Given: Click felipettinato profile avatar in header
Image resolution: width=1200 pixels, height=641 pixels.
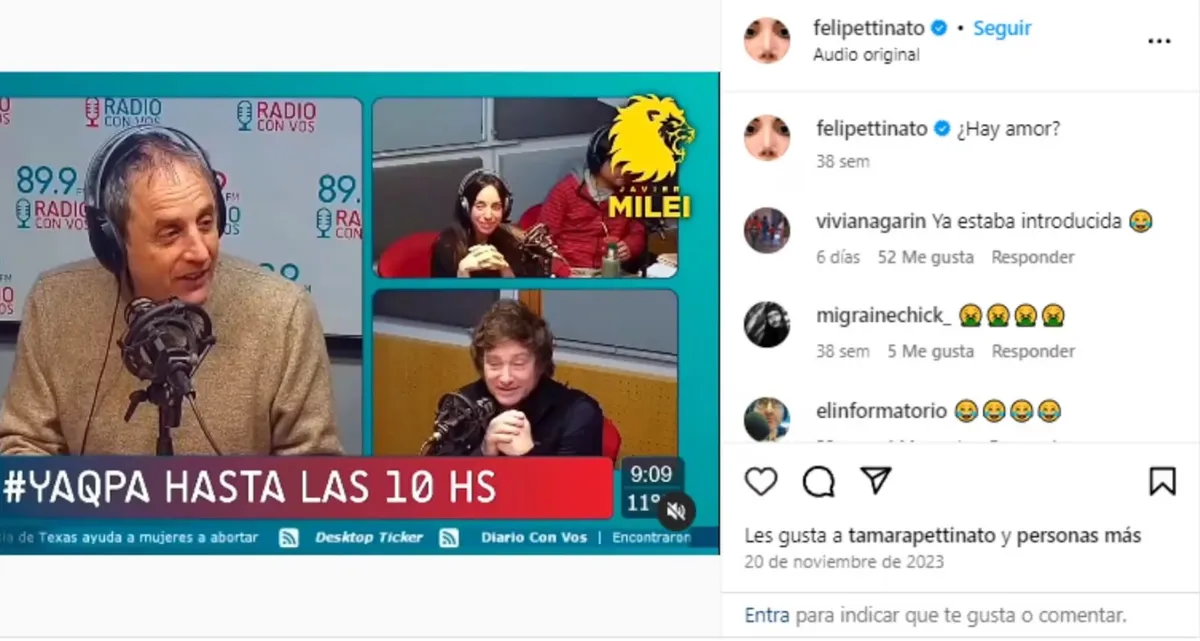Looking at the screenshot, I should 767,40.
